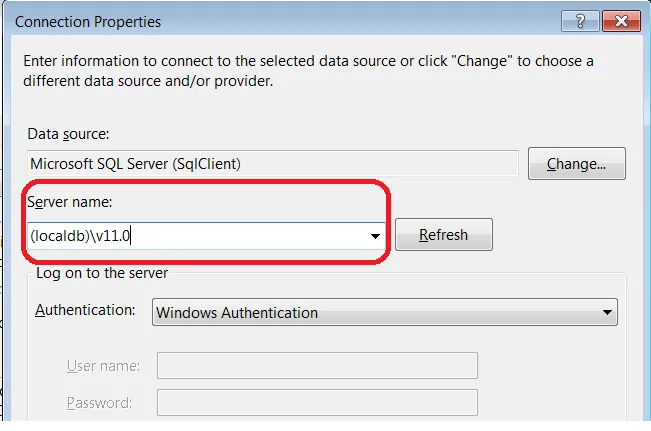The width and height of the screenshot is (651, 431).
Task: Click the question mark help button
Action: 582,20
